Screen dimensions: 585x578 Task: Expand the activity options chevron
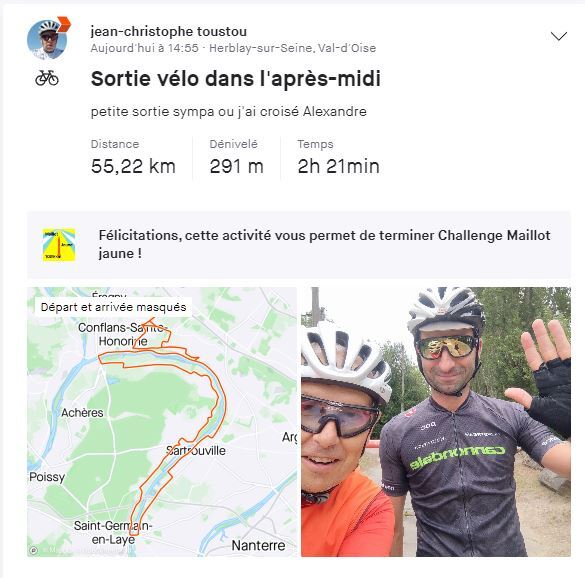click(559, 36)
